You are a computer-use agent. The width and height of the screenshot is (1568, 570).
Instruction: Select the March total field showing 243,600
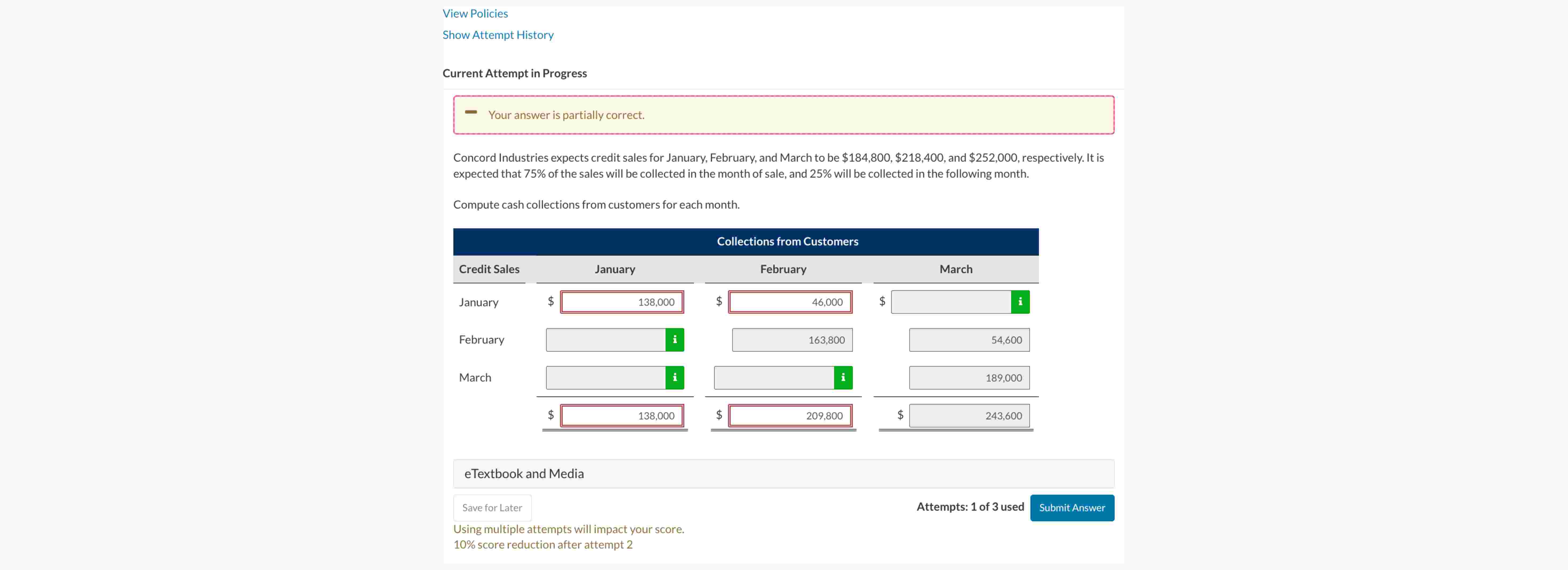click(969, 415)
